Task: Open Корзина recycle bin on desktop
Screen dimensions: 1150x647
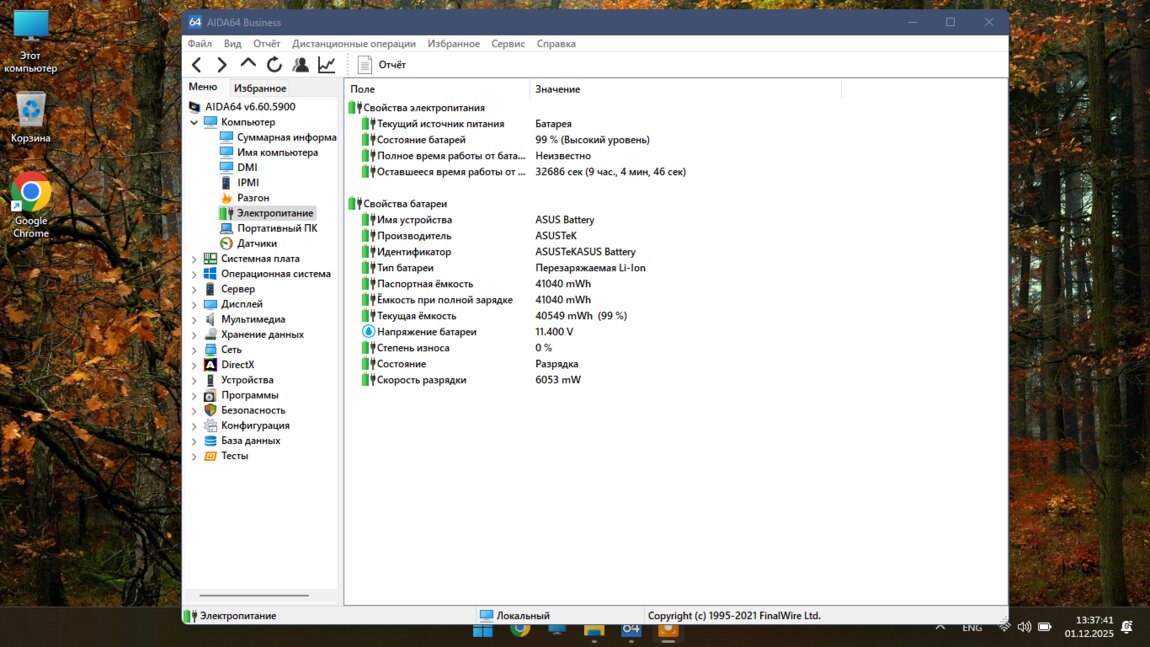Action: [31, 118]
